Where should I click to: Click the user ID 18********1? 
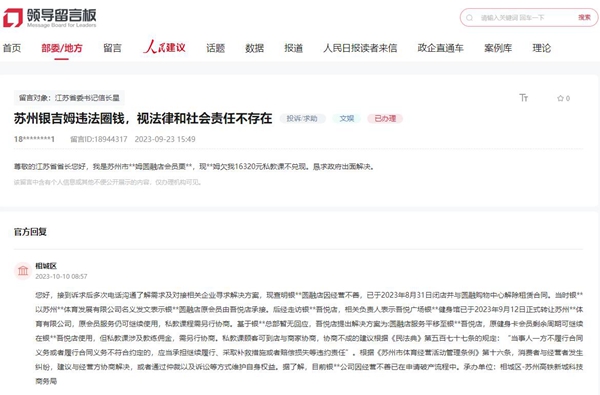coord(34,139)
